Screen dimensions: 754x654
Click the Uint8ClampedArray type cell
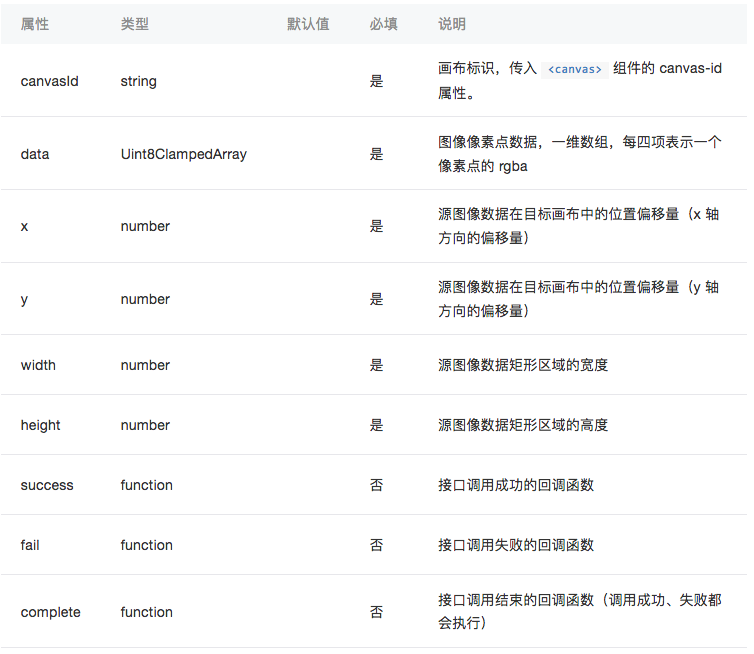point(184,154)
